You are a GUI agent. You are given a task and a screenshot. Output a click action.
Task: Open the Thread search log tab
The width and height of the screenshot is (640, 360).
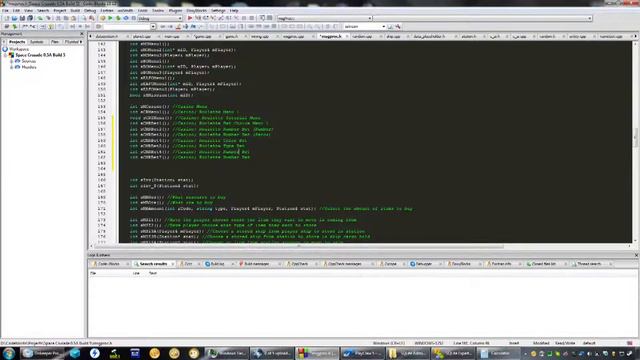click(x=589, y=264)
